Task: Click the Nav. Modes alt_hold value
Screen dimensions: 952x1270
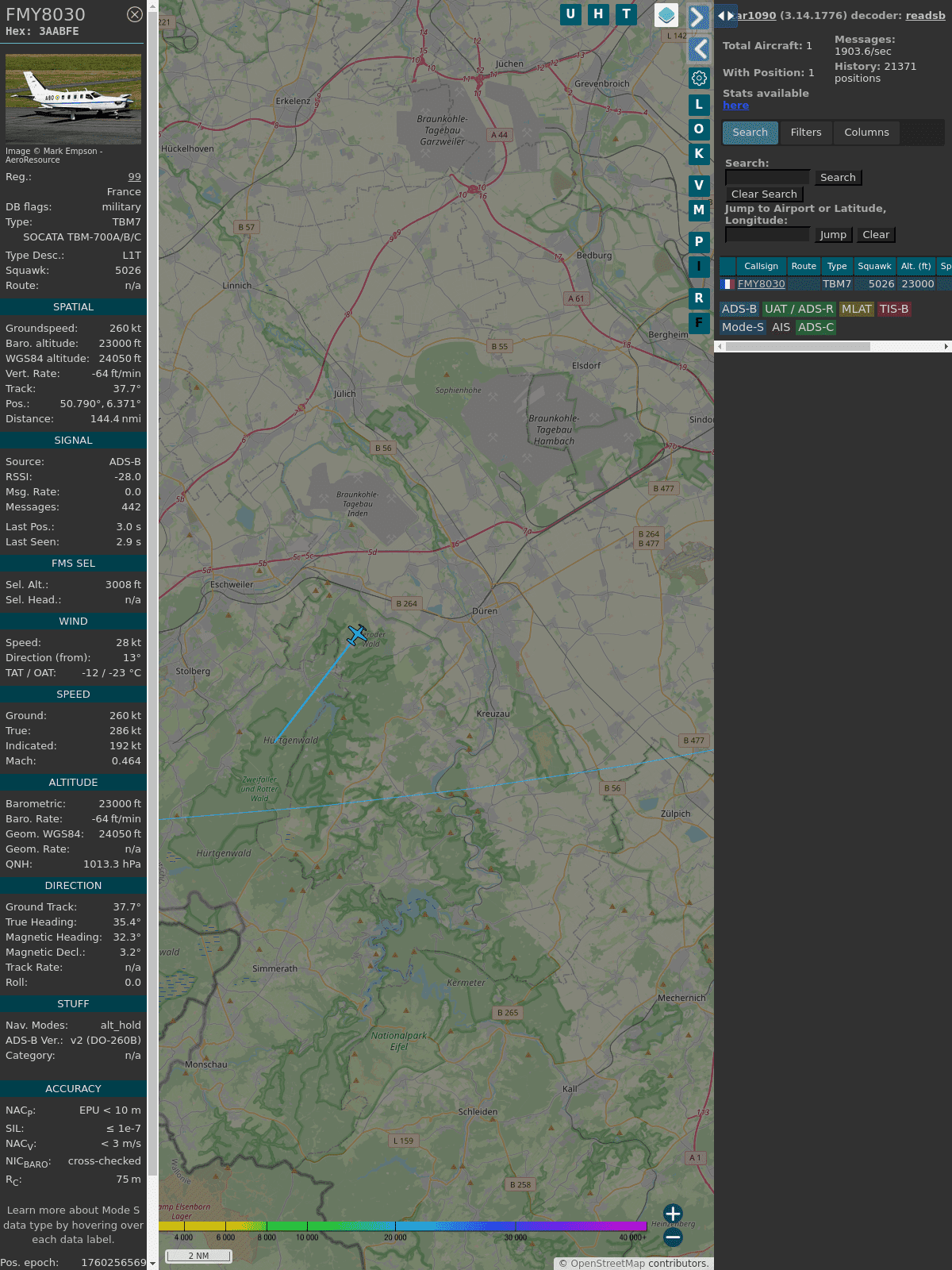Action: pyautogui.click(x=121, y=1026)
